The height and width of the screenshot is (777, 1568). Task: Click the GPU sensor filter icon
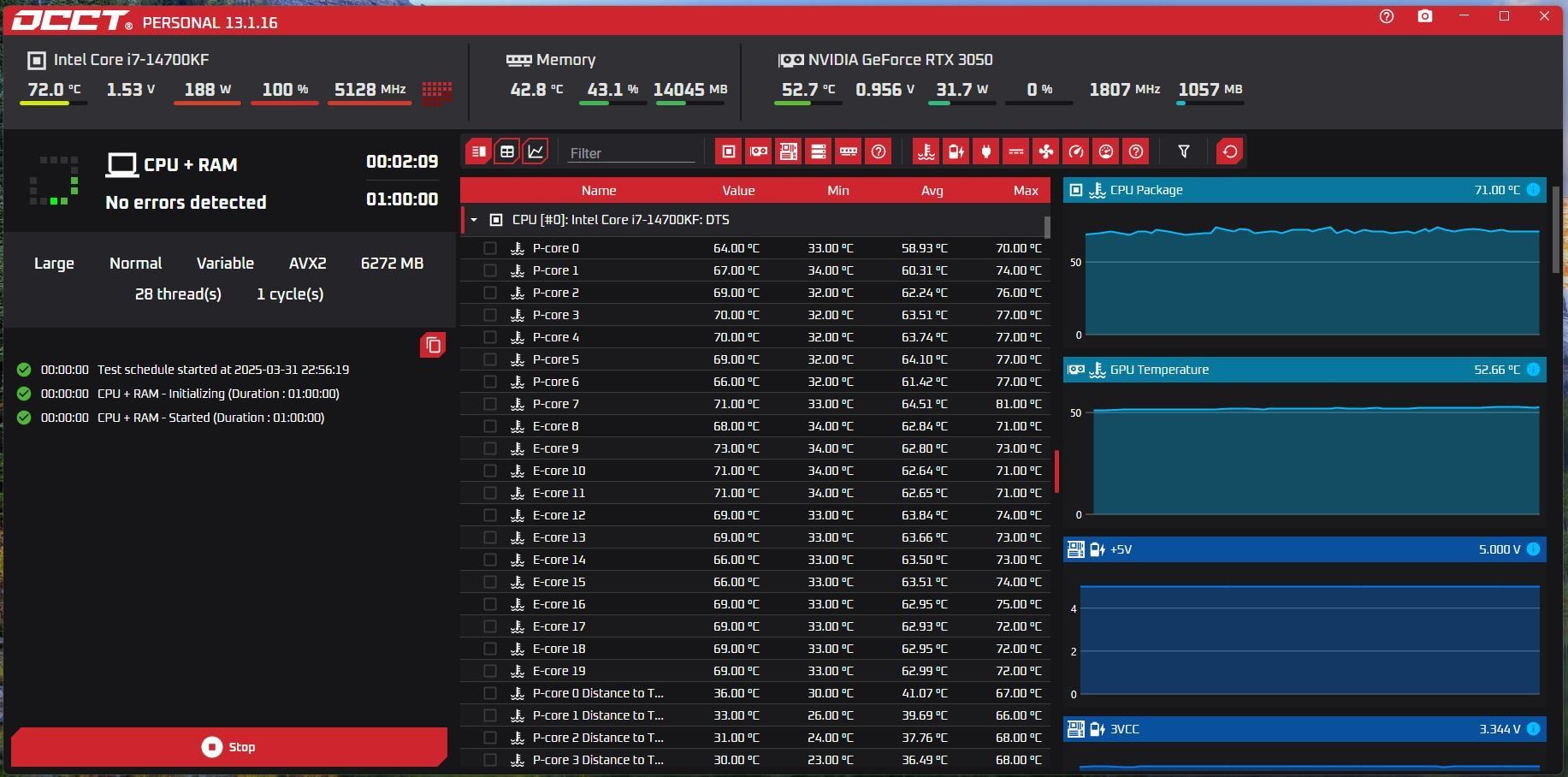[758, 151]
